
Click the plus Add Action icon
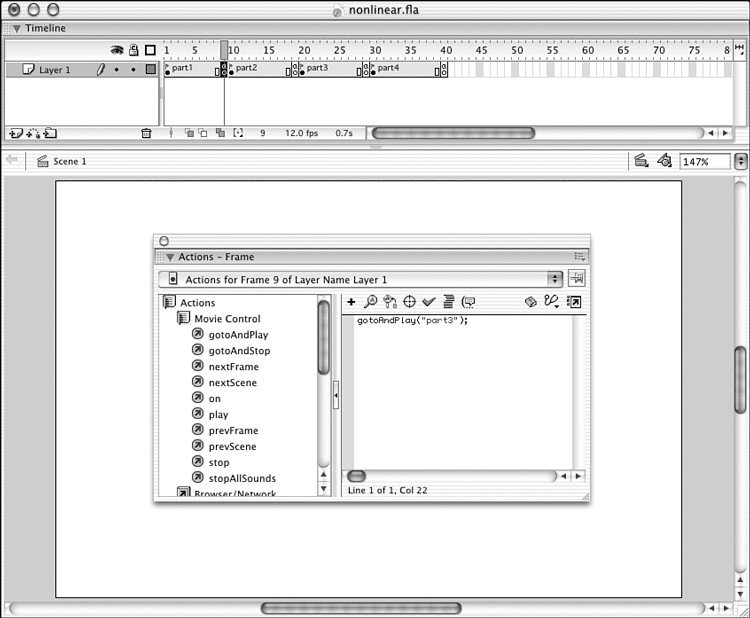[351, 302]
